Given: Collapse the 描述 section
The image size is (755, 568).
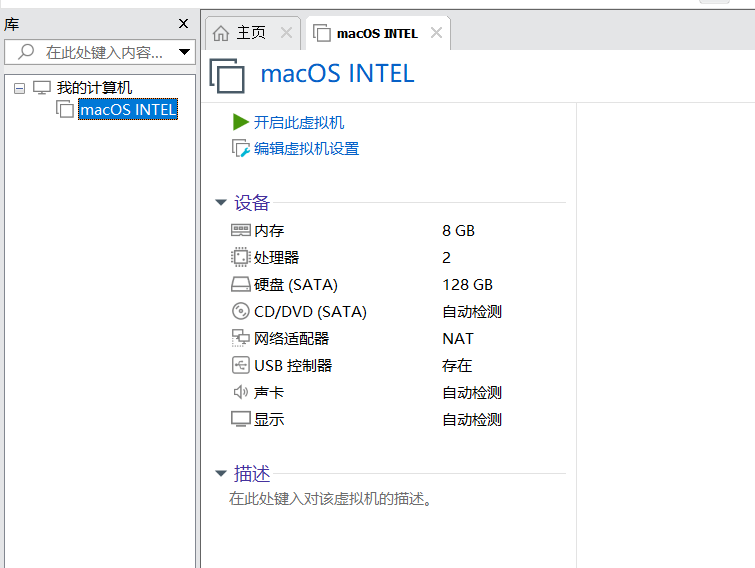Looking at the screenshot, I should pos(221,473).
